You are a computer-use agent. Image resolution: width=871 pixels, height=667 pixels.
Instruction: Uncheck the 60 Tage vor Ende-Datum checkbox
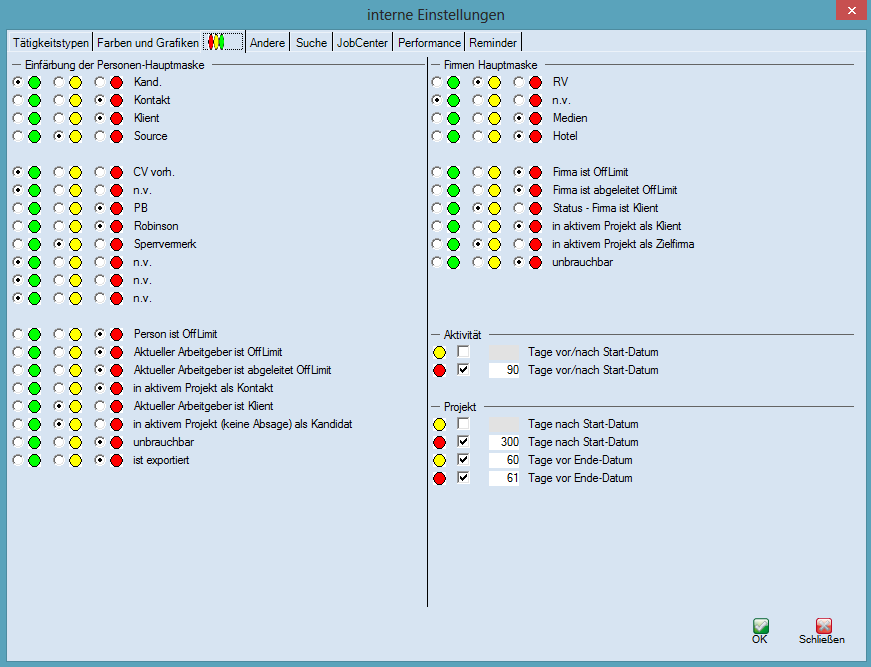[x=463, y=460]
